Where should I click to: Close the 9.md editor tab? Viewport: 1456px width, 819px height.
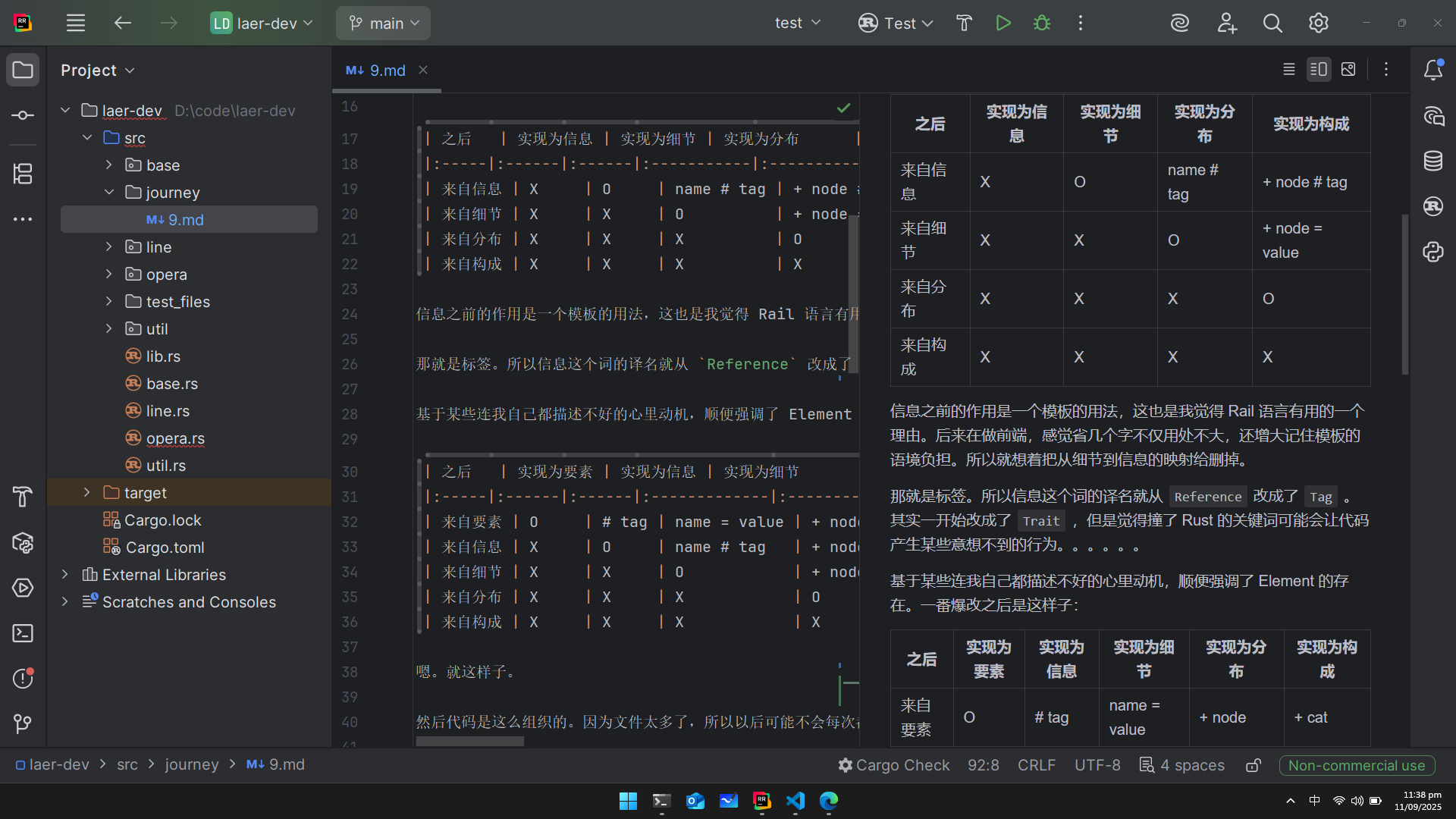(x=423, y=70)
